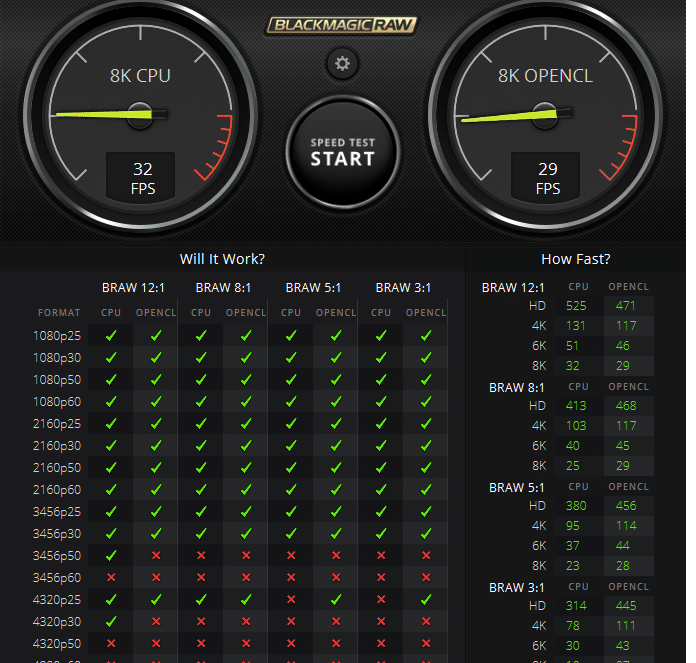Viewport: 696px width, 663px height.
Task: Click red cross for 3456p50 BRAW 12:1 OpenCL
Action: coord(156,556)
